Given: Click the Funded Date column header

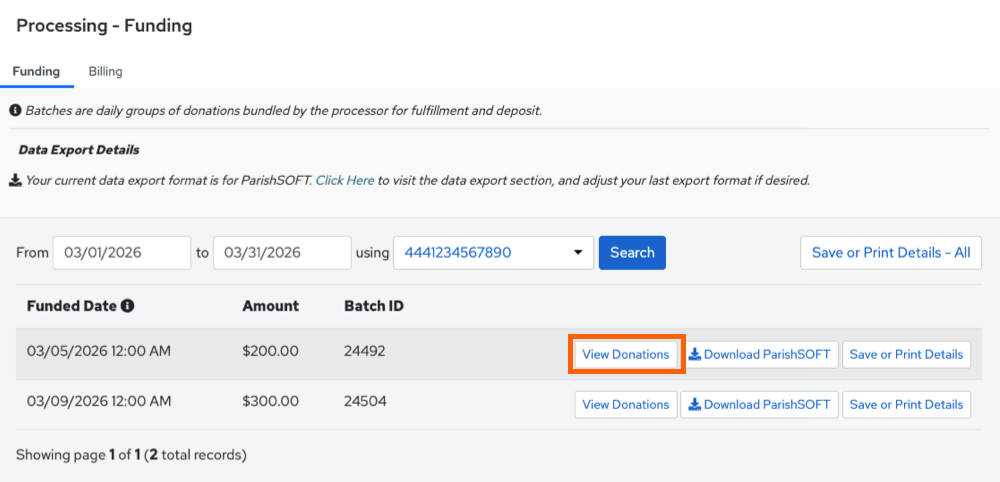Looking at the screenshot, I should 71,306.
